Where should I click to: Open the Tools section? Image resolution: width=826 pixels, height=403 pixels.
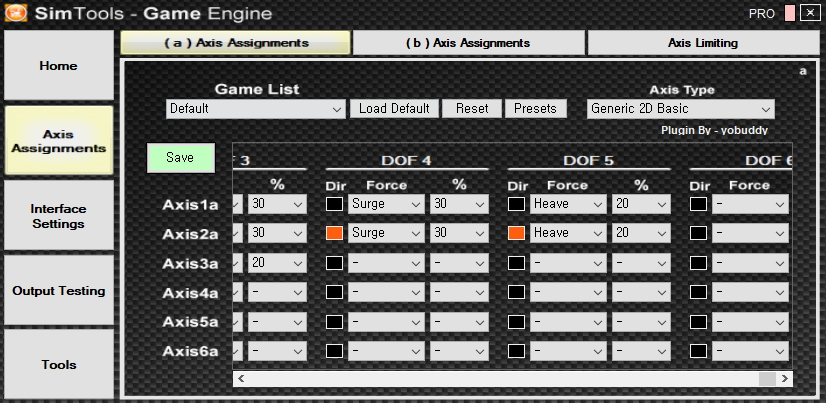(x=58, y=364)
